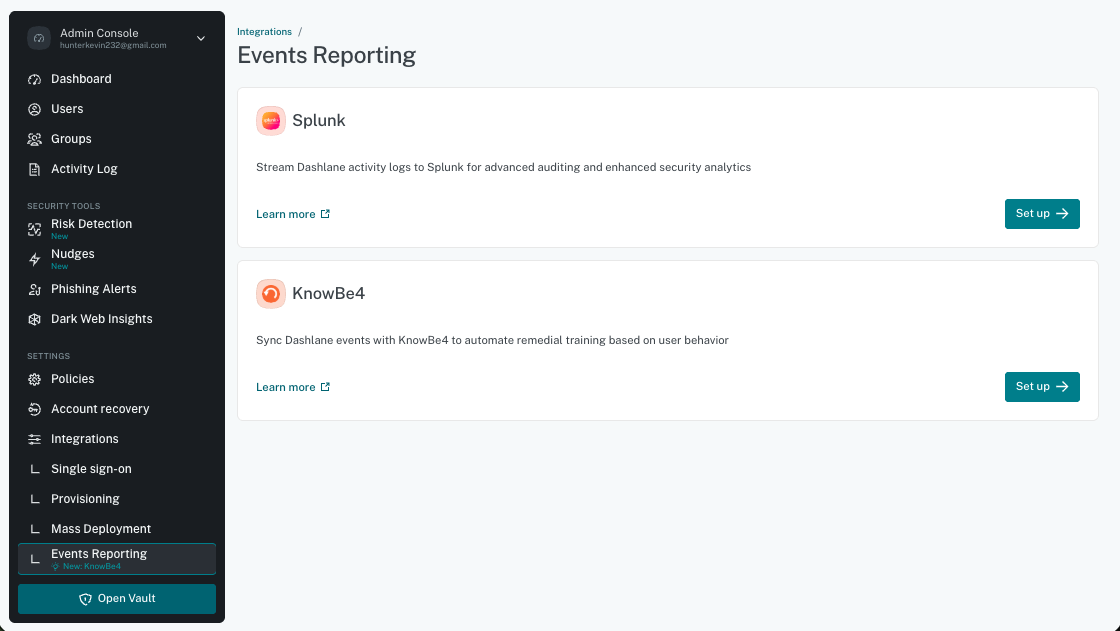The width and height of the screenshot is (1120, 631).
Task: Expand the Admin Console account dropdown chevron
Action: (x=201, y=39)
